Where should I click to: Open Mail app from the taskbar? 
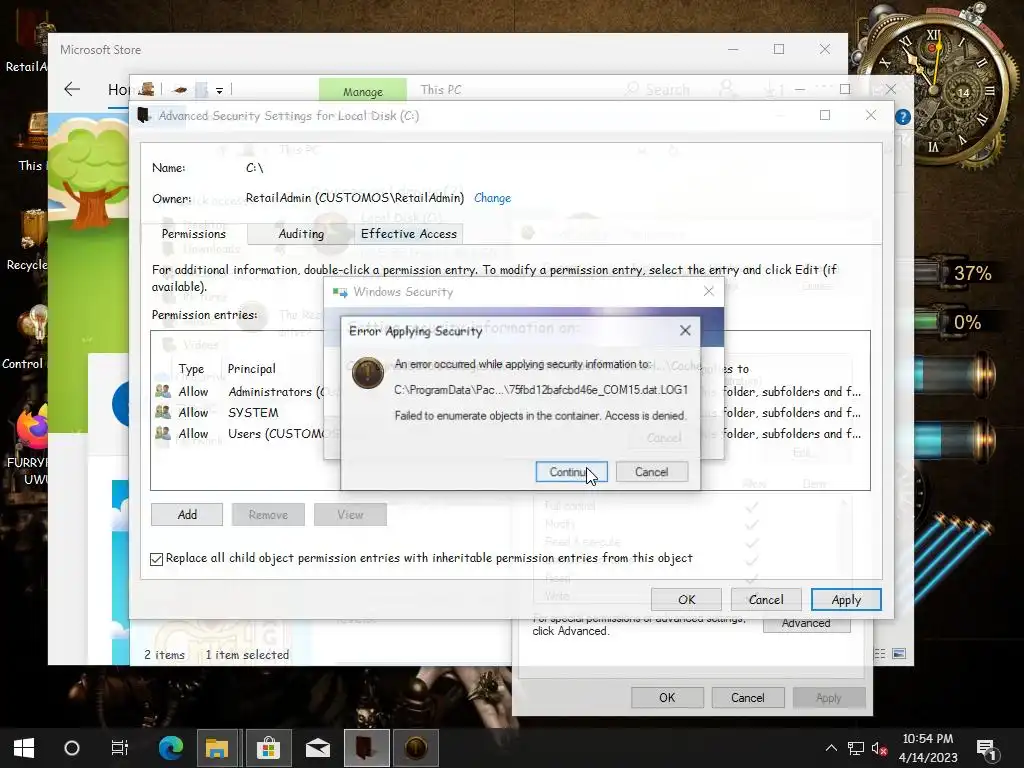coord(317,748)
